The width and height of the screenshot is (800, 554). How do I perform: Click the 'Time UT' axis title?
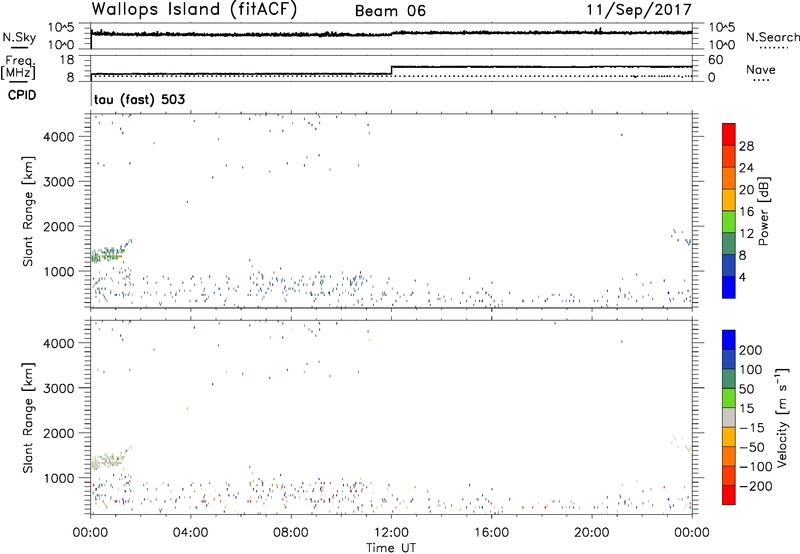[x=391, y=547]
